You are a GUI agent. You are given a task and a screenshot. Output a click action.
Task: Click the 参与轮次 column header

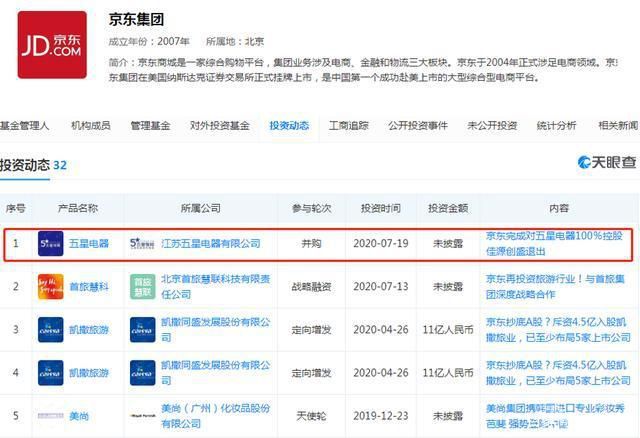click(311, 208)
